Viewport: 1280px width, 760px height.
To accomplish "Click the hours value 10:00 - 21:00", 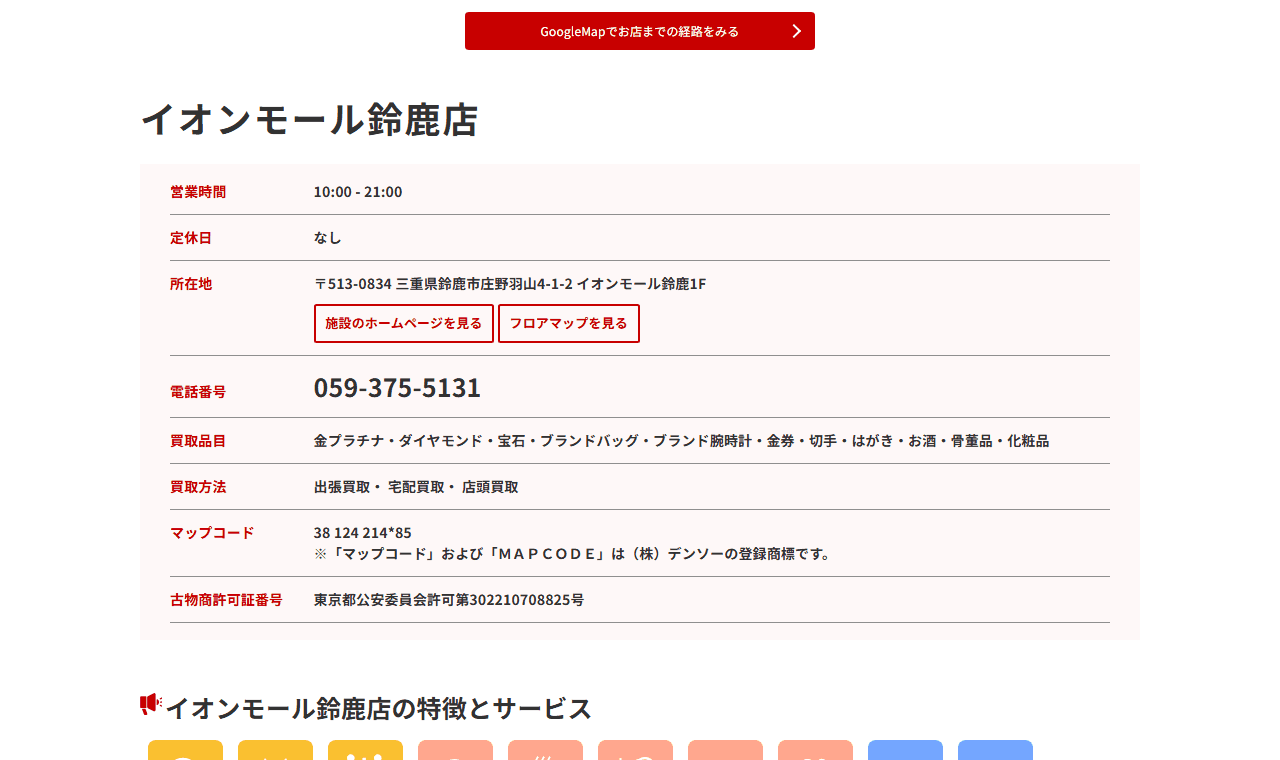I will point(358,192).
